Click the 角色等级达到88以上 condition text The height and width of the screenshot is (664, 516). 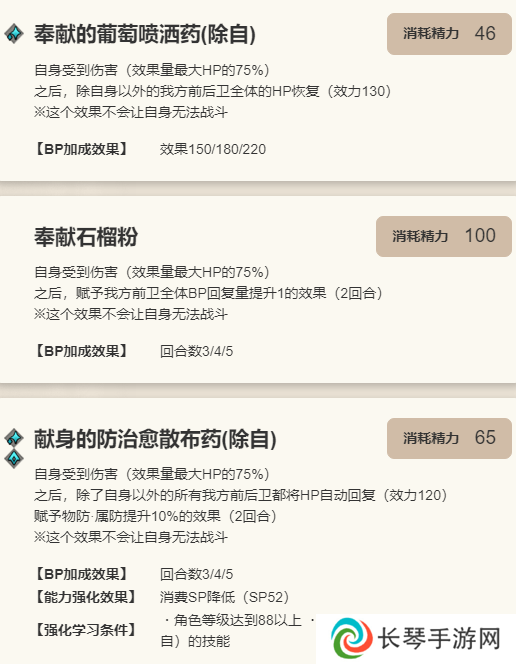[237, 620]
